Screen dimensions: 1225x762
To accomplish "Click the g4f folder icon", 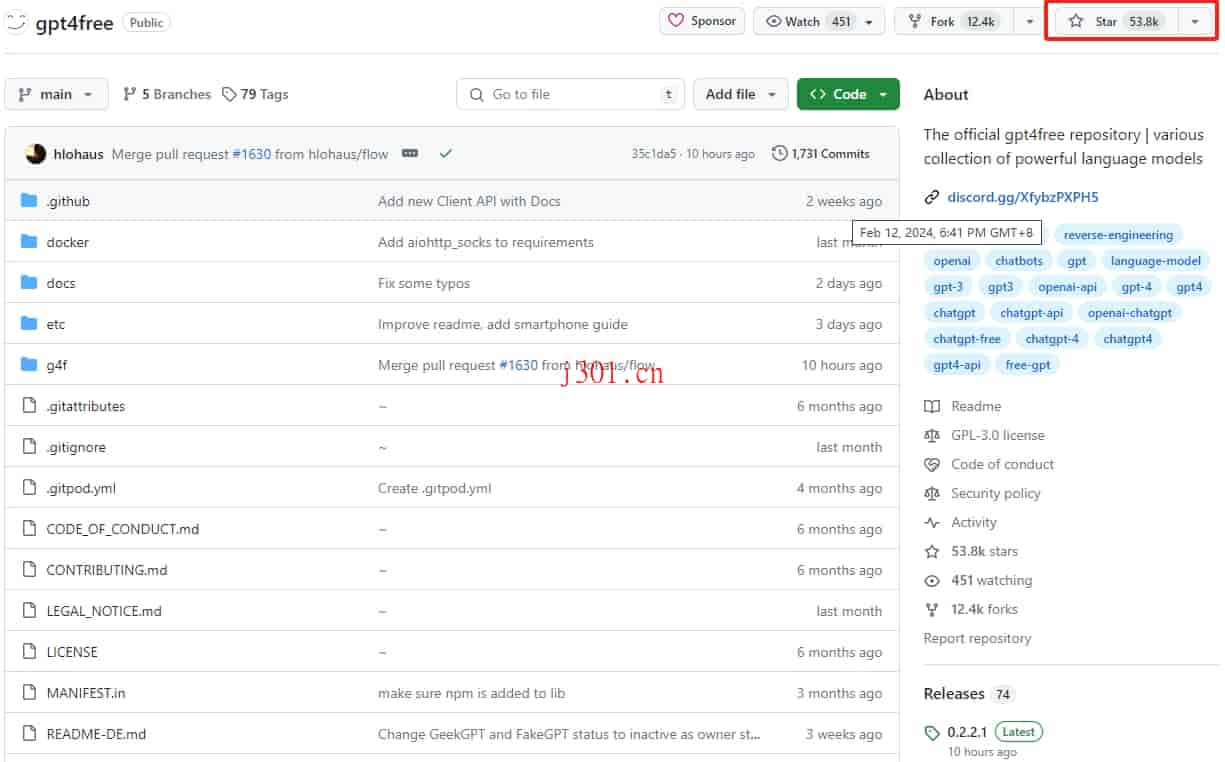I will tap(29, 365).
